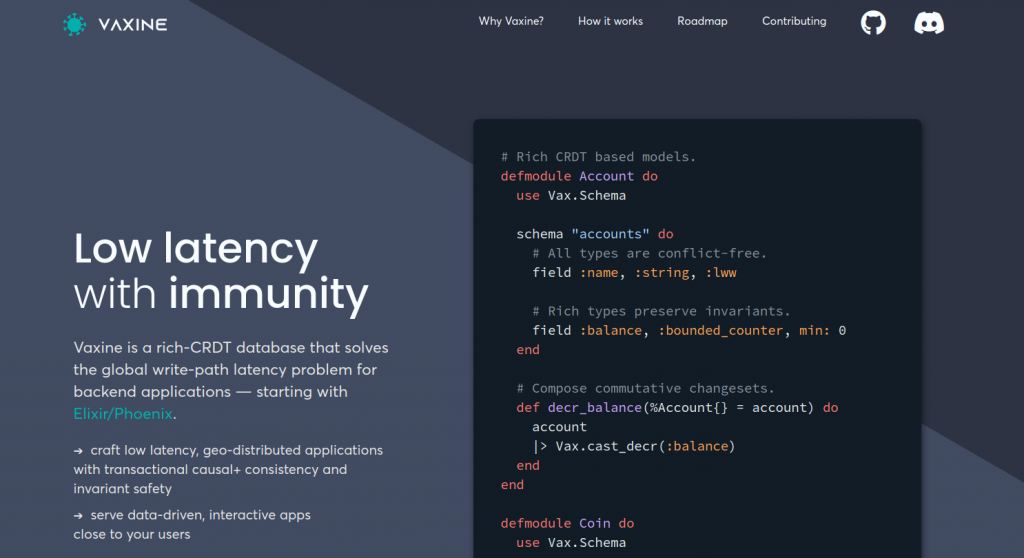The image size is (1024, 558).
Task: Click the 'craft low latency, geo-distributed' bullet
Action: [x=228, y=469]
